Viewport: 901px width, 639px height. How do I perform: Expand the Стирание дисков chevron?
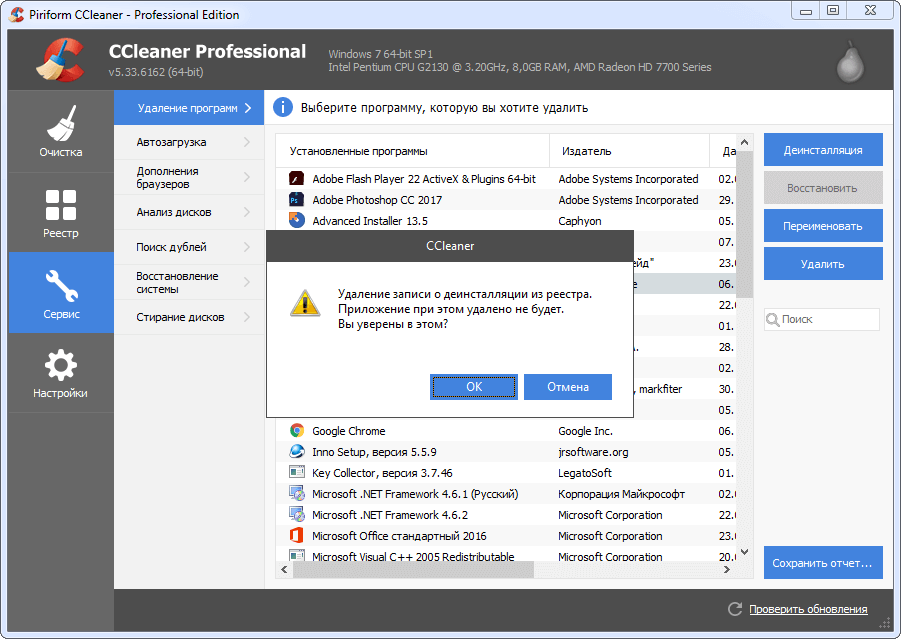click(246, 317)
